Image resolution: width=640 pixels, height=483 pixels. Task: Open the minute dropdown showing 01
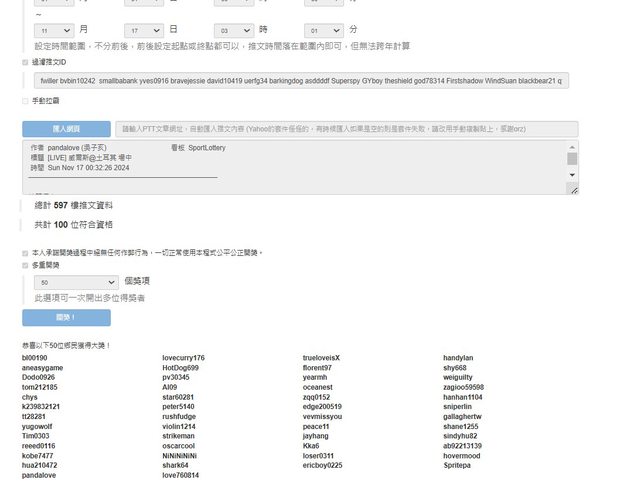point(324,31)
